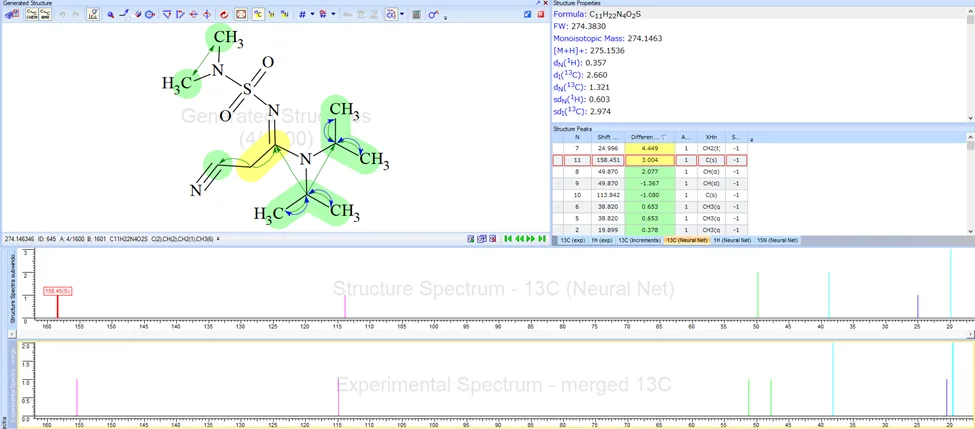This screenshot has height=429, width=975.
Task: Click the ring structure display icon near toolbar end
Action: pyautogui.click(x=391, y=14)
